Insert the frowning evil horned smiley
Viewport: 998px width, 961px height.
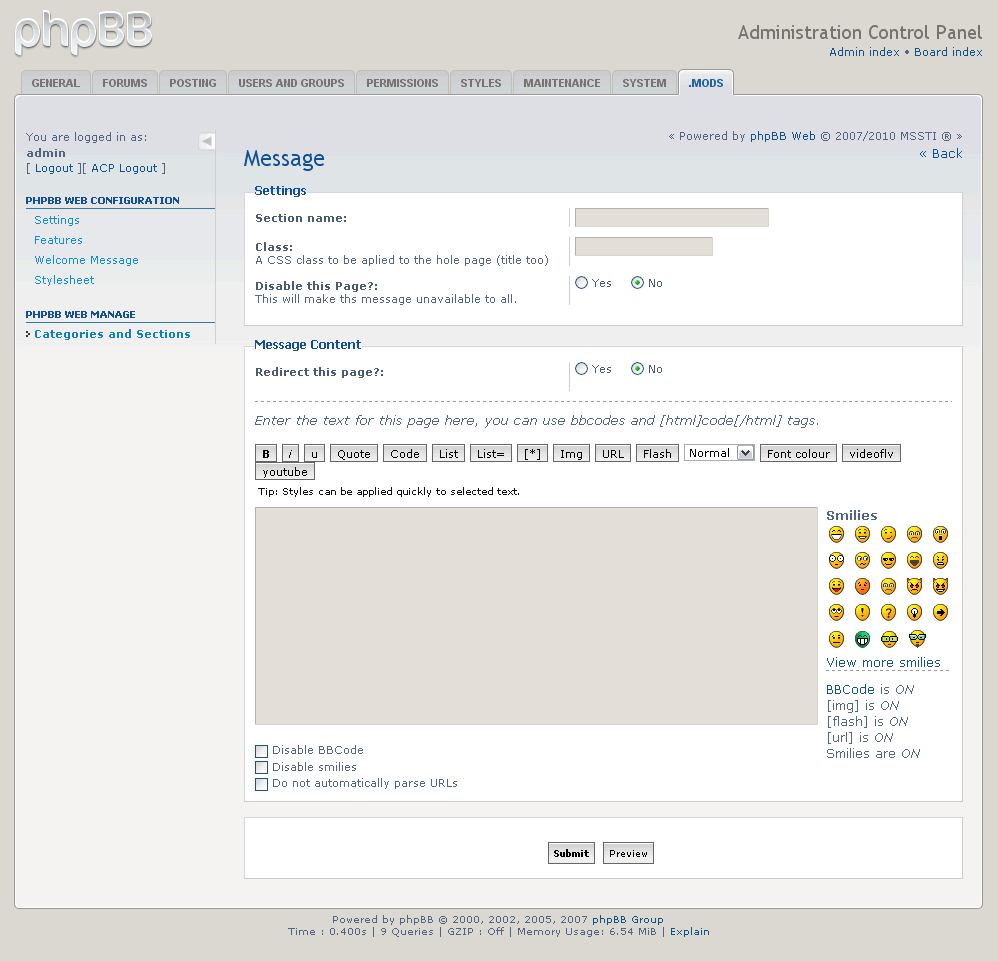coord(915,586)
